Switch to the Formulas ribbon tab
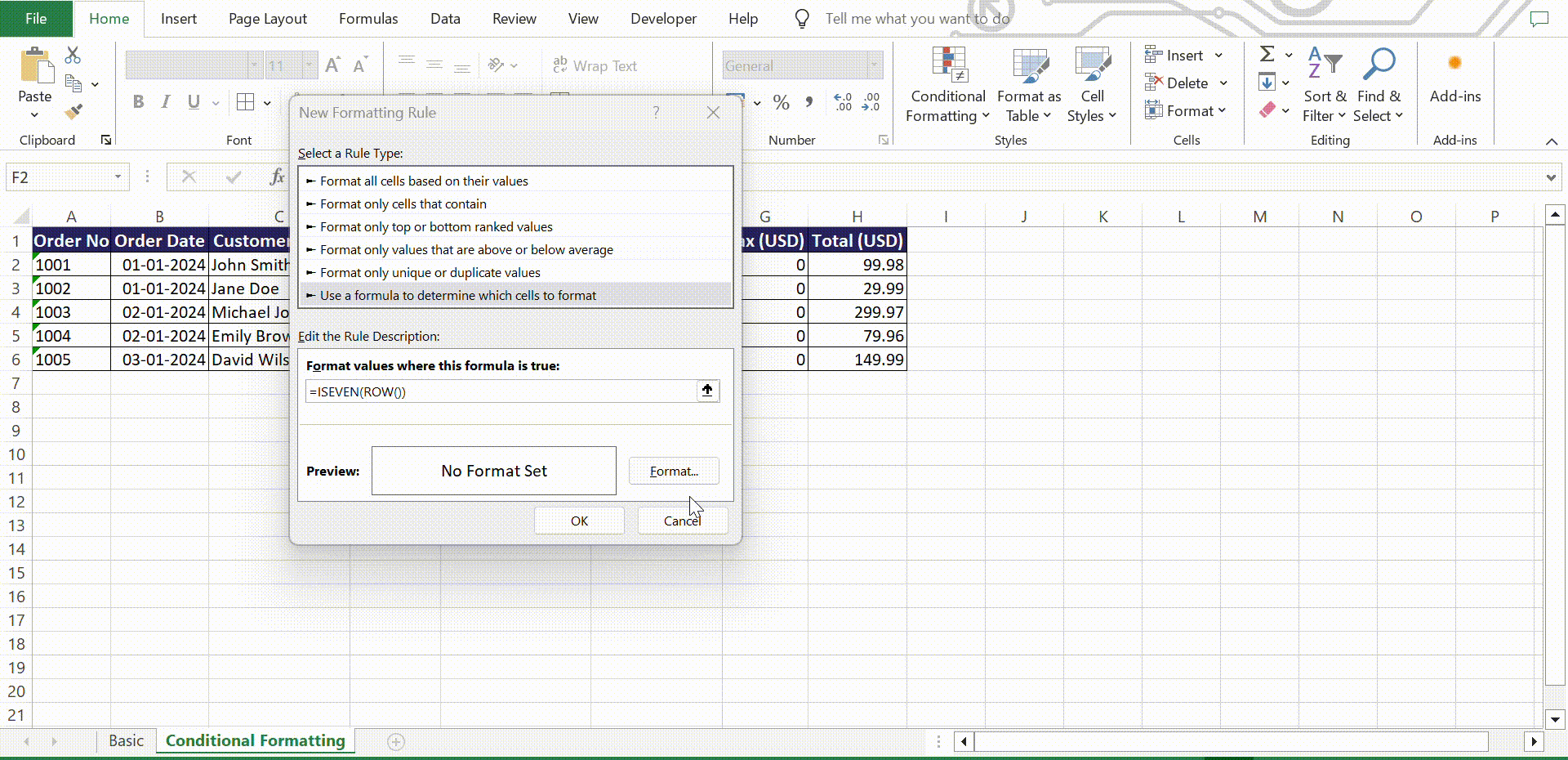 368,19
